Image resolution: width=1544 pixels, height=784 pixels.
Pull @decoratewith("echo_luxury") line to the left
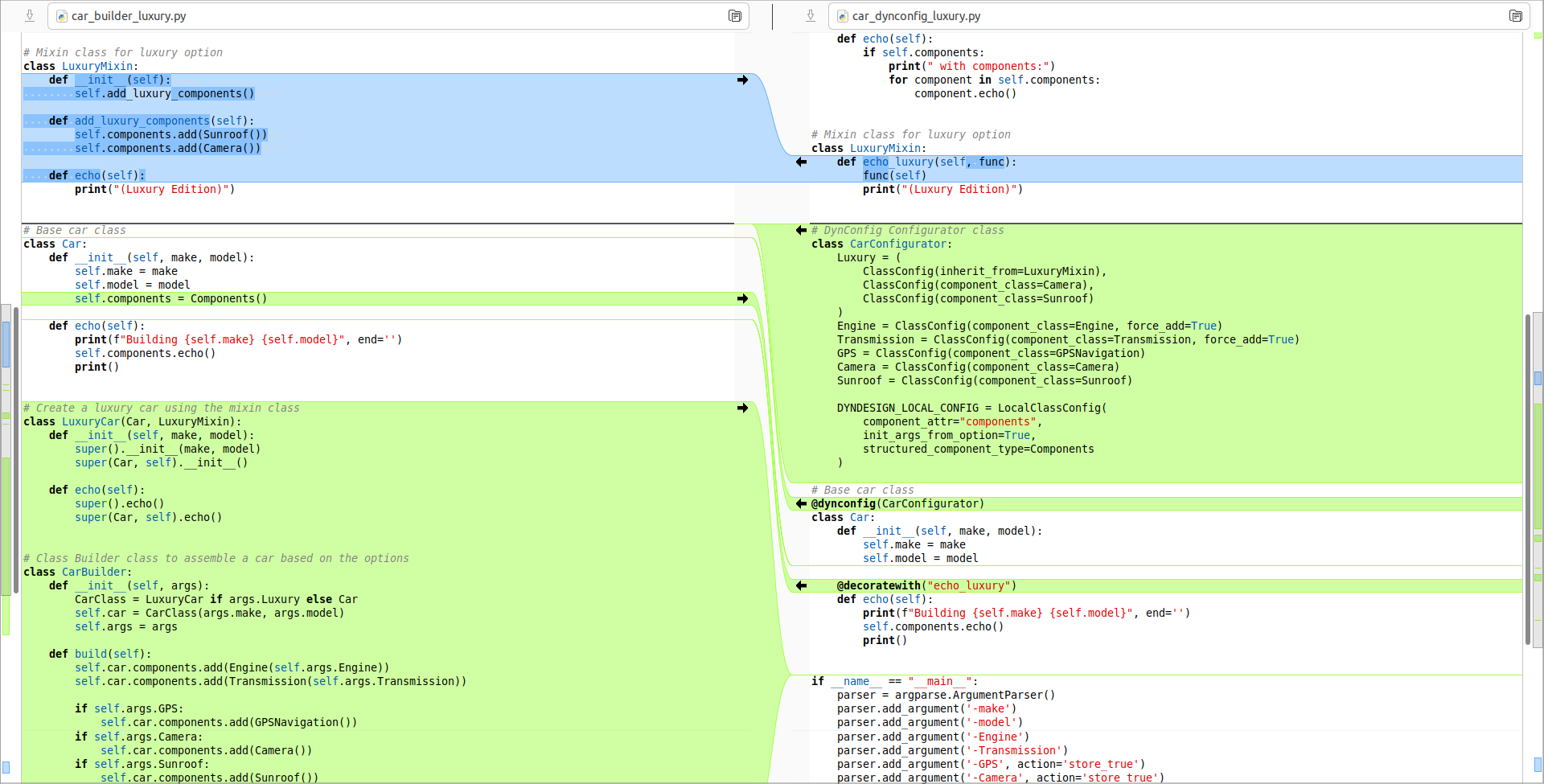coord(801,586)
